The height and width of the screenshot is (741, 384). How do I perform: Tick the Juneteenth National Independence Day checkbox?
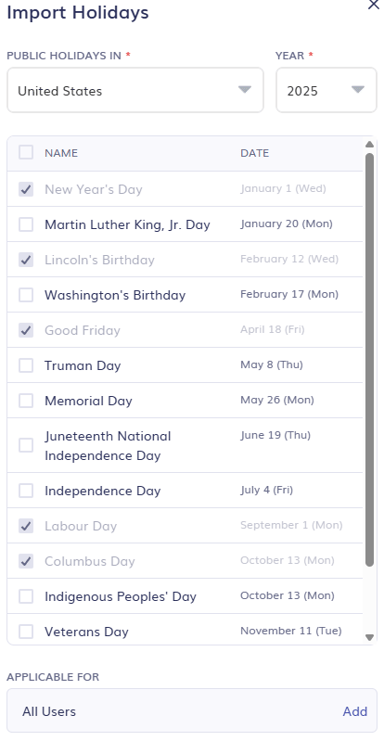(x=26, y=445)
